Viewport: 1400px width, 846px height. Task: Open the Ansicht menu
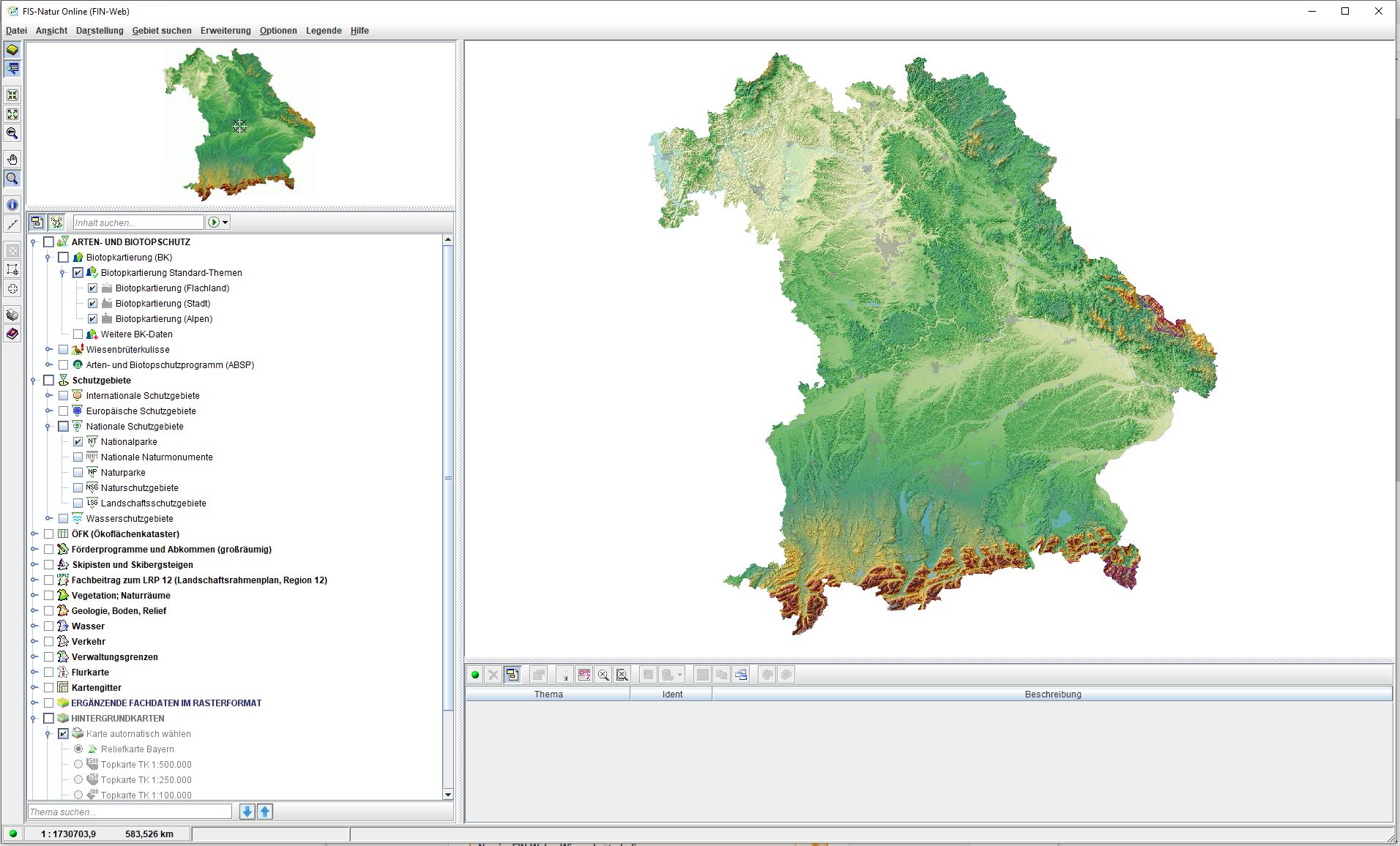point(51,31)
